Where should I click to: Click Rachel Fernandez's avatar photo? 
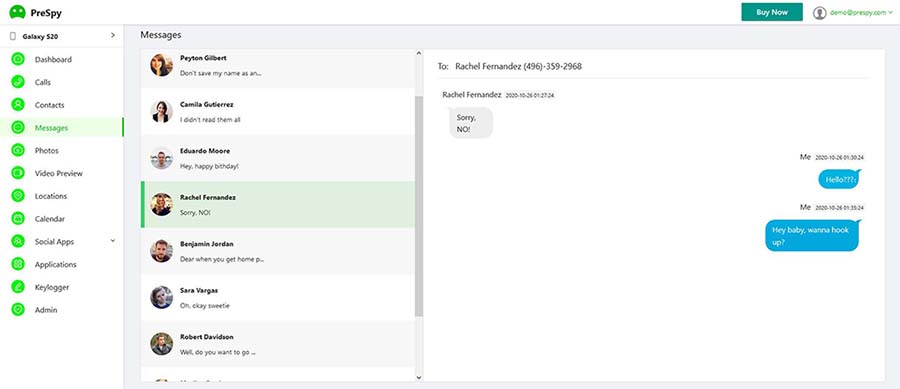click(x=161, y=204)
